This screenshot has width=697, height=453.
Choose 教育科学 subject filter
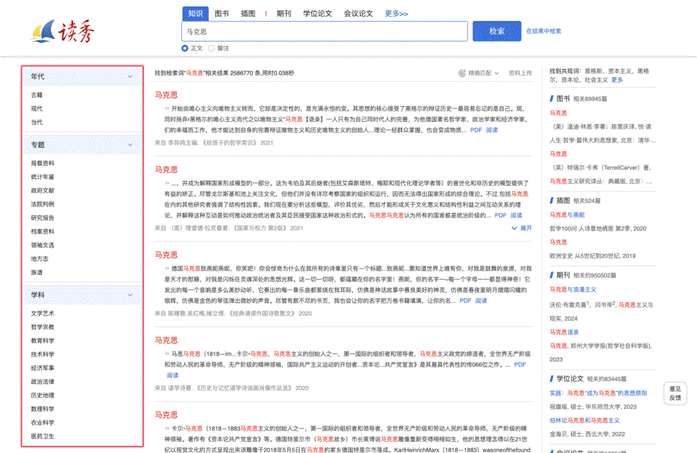[x=43, y=341]
